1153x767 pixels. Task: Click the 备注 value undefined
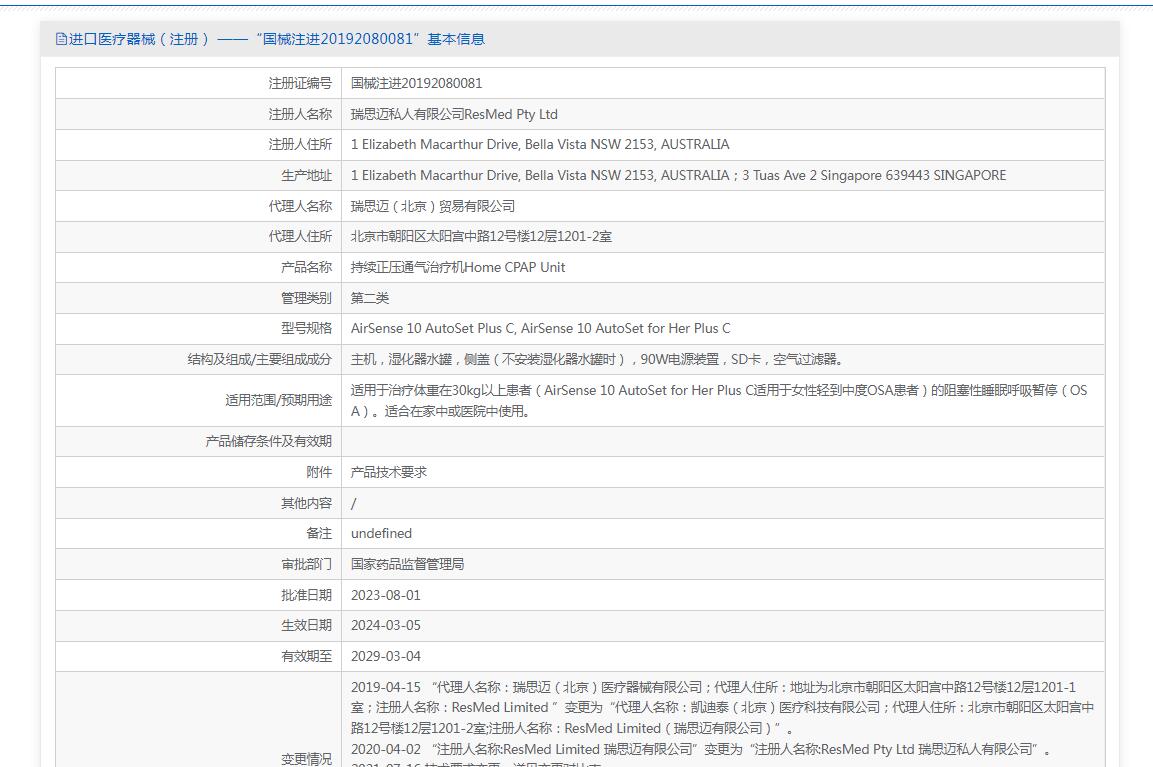381,533
